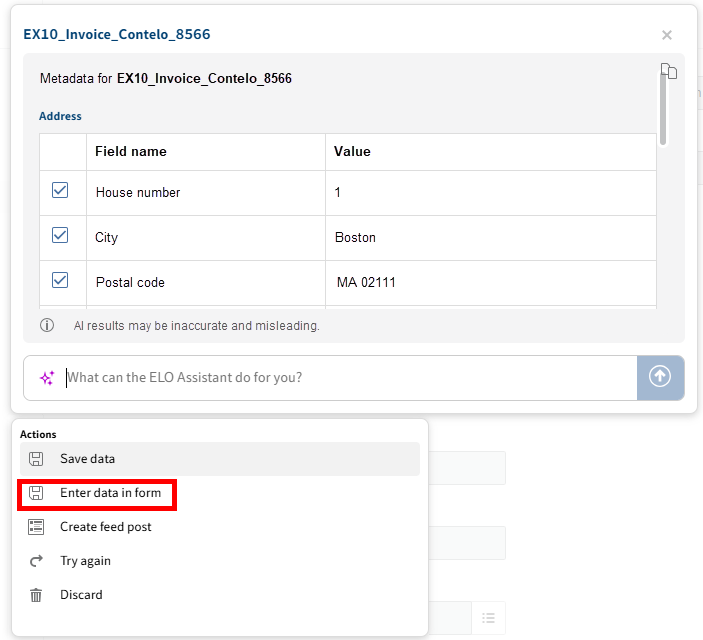Click the City field name
703x640 pixels.
pos(106,238)
